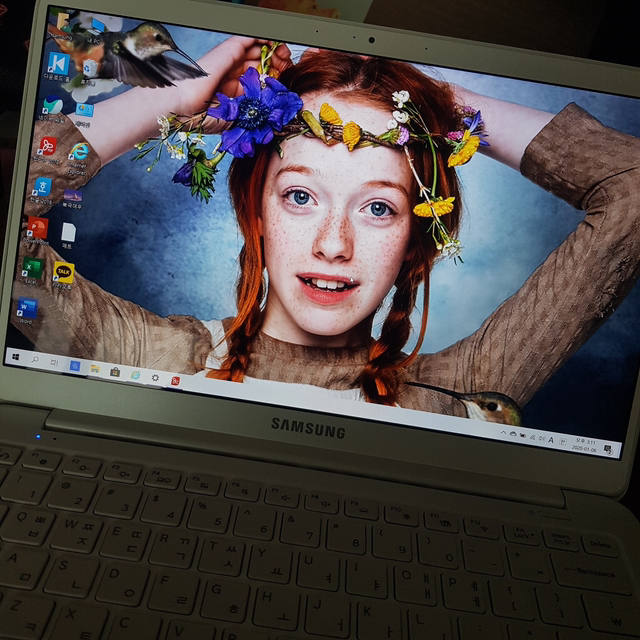The width and height of the screenshot is (640, 640).
Task: Open the Wi-Fi network tray icon
Action: click(532, 437)
